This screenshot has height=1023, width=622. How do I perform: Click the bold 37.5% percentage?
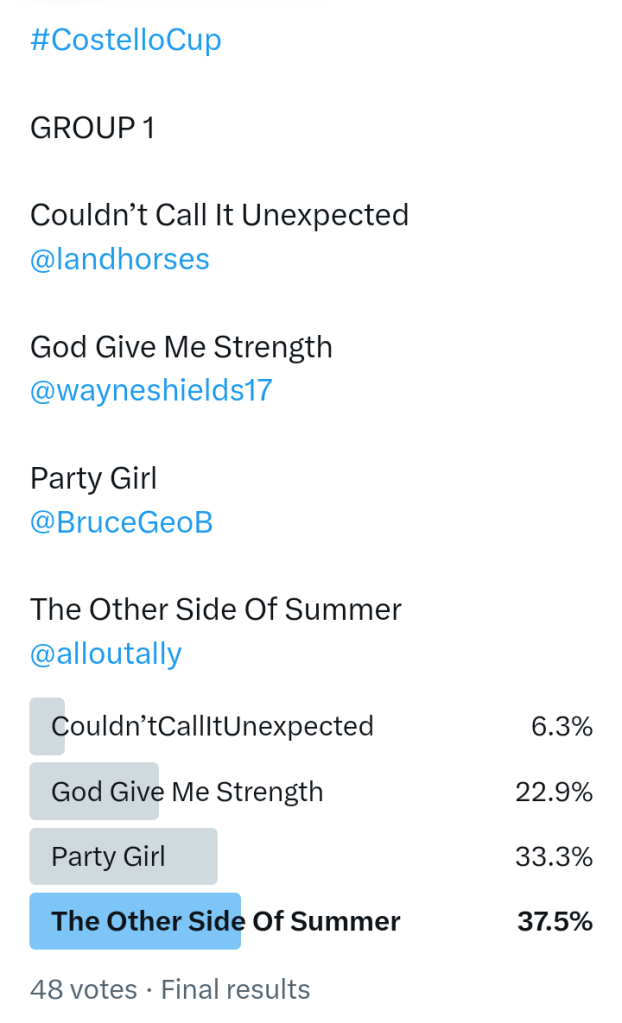pyautogui.click(x=554, y=921)
